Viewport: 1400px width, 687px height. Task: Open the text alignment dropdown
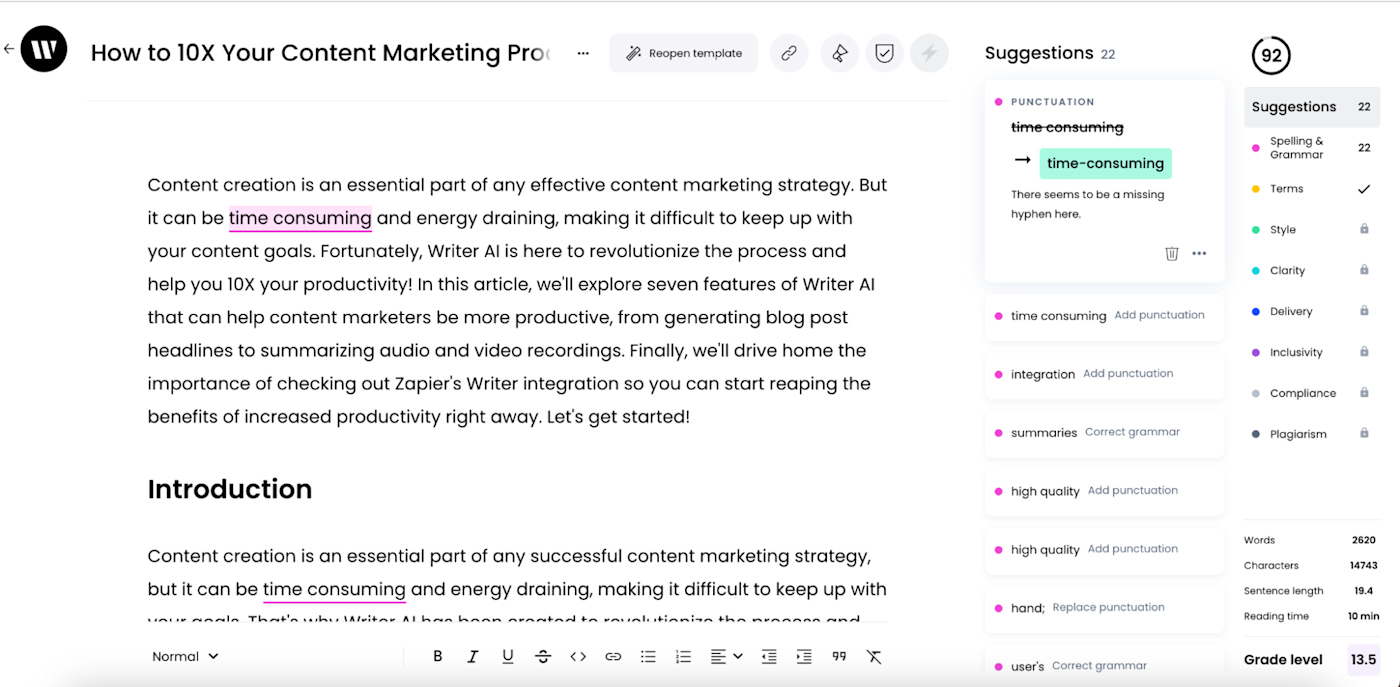pyautogui.click(x=726, y=656)
